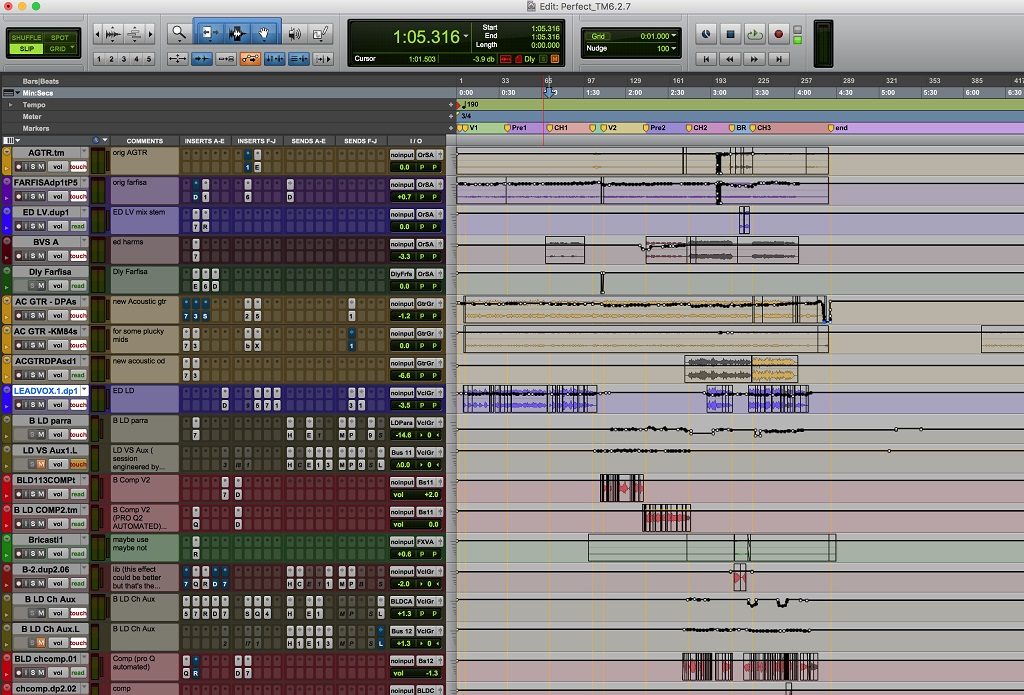Click the Markers ruler label
Viewport: 1024px width, 695px height.
(x=36, y=128)
